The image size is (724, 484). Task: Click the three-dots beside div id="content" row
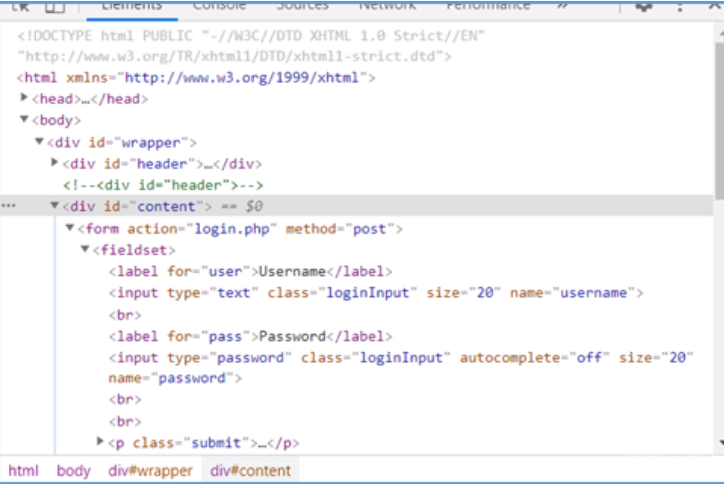[x=9, y=206]
